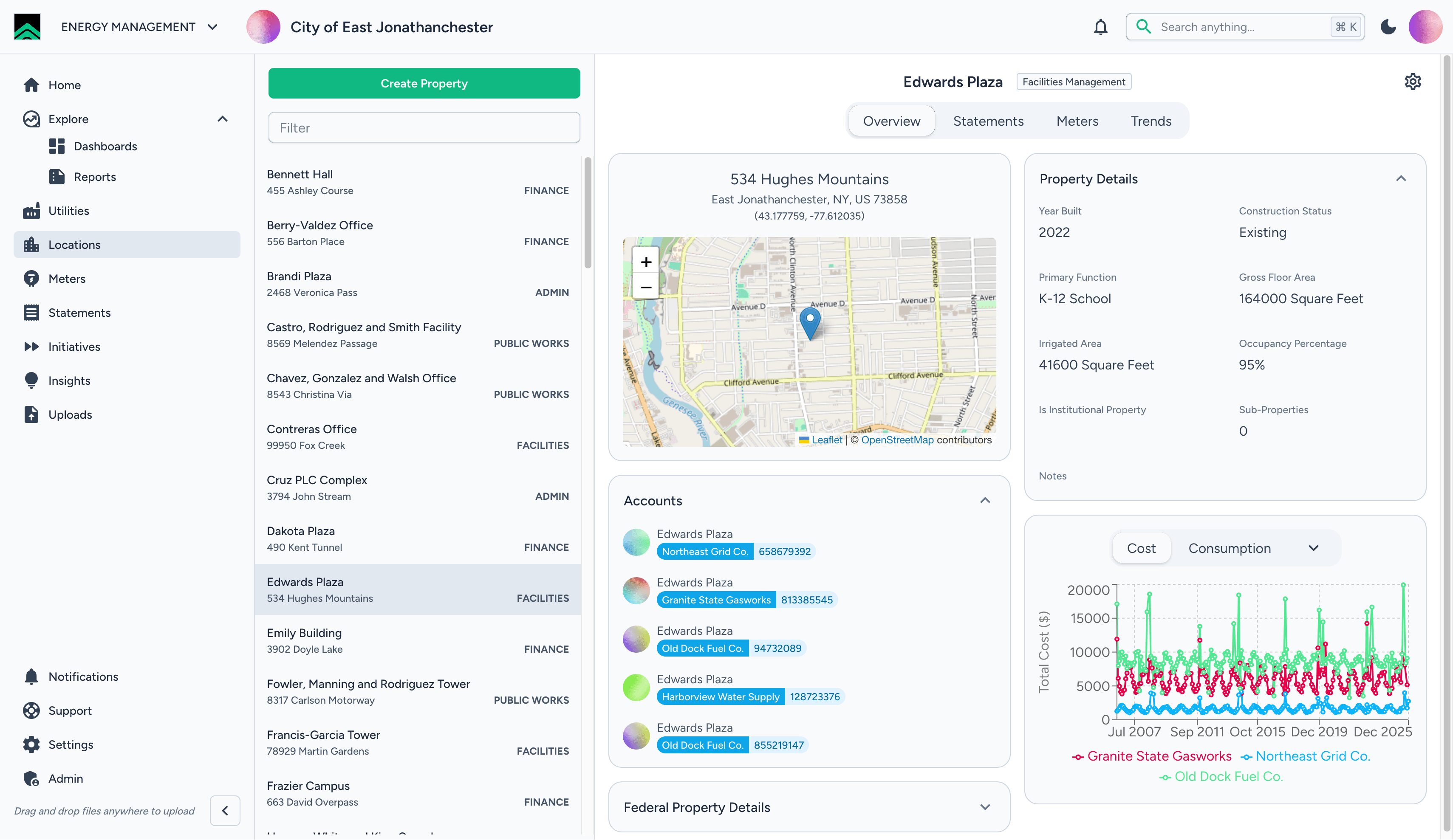Viewport: 1453px width, 840px height.
Task: Zoom in on the map
Action: coord(646,262)
